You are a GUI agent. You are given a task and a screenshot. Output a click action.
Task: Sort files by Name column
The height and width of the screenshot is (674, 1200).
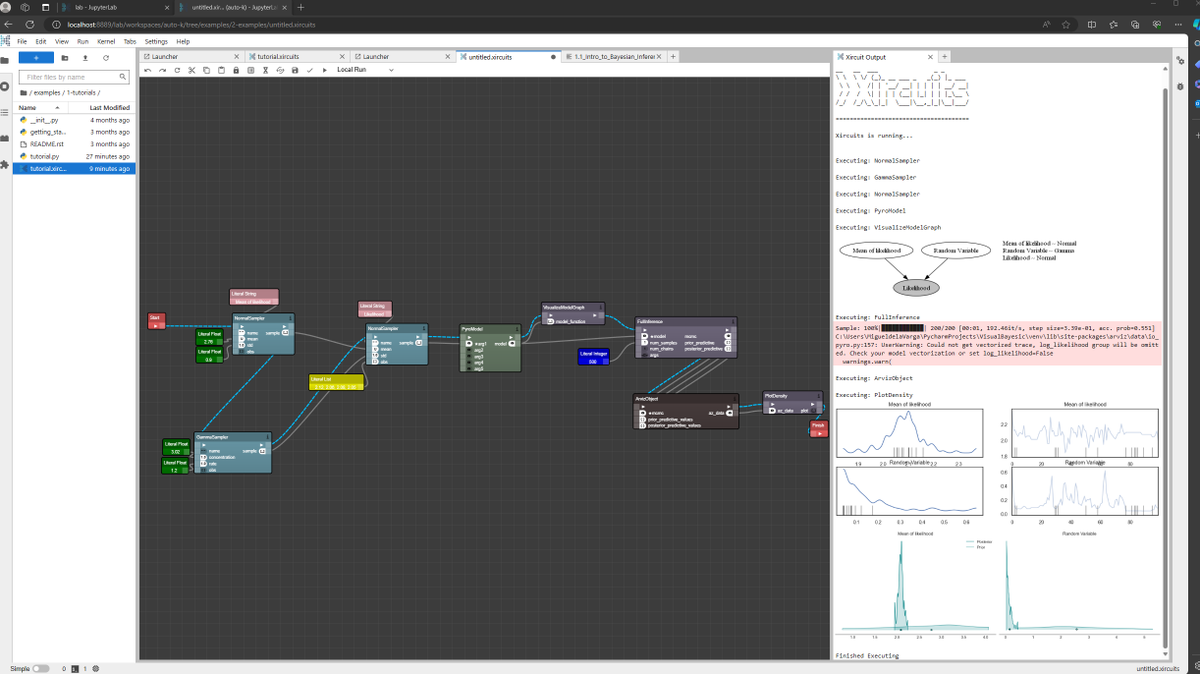click(x=39, y=107)
